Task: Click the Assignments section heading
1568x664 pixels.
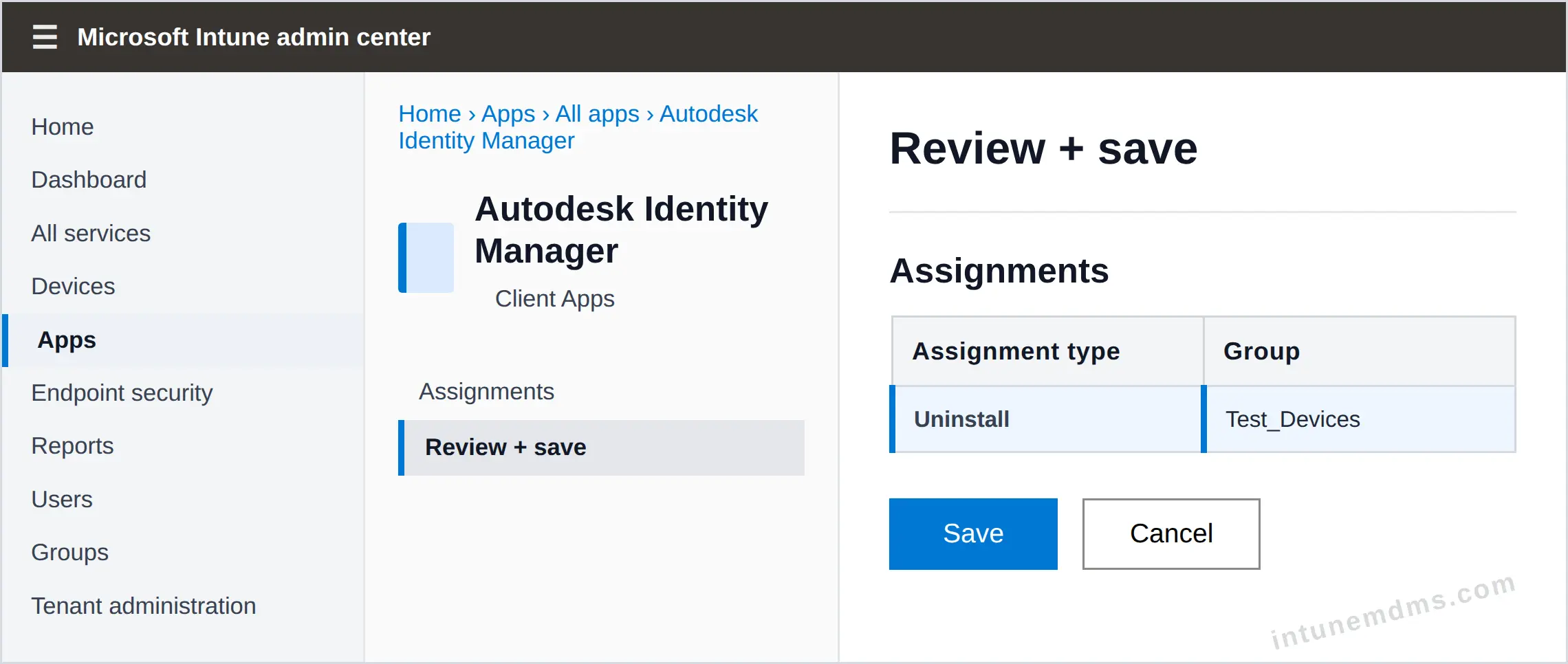Action: coord(999,271)
